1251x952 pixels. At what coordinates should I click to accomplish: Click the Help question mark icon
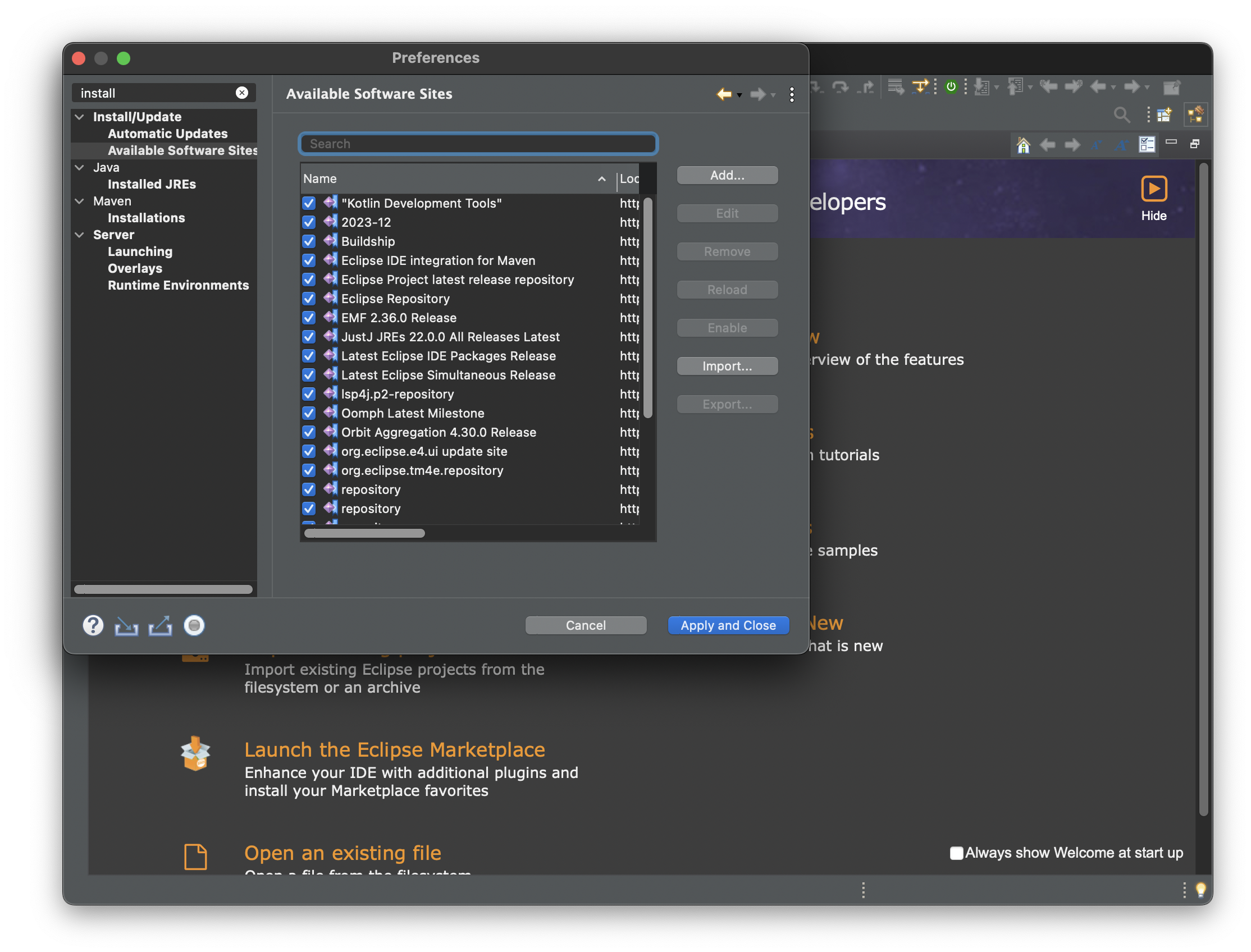pos(93,625)
